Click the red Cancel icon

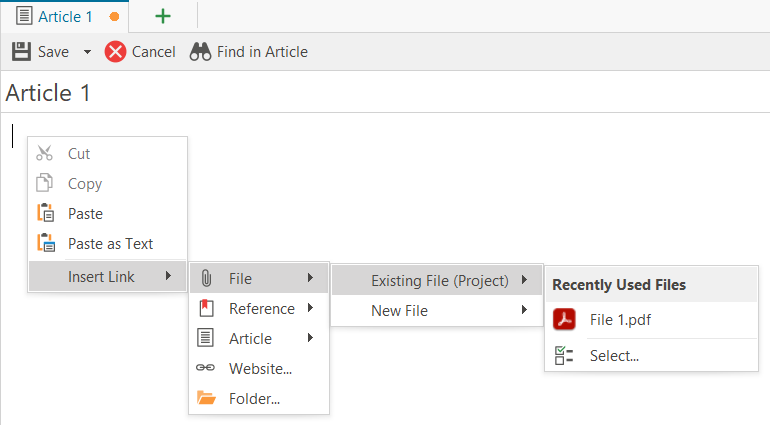[116, 52]
